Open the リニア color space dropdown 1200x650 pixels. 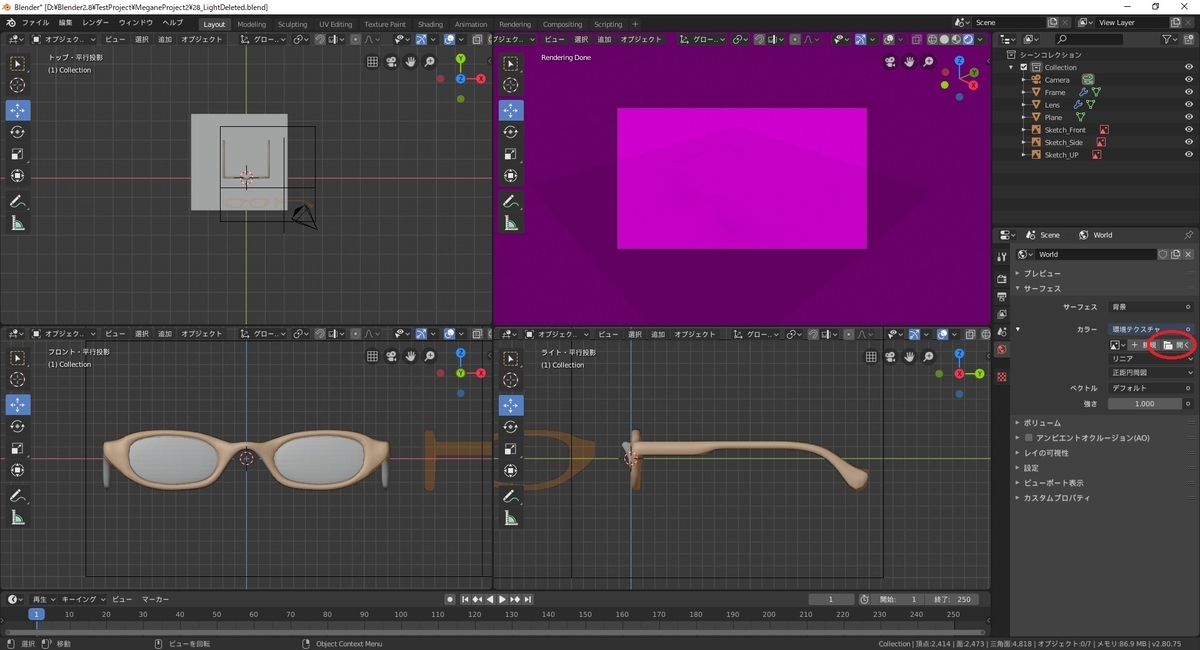coord(1151,358)
